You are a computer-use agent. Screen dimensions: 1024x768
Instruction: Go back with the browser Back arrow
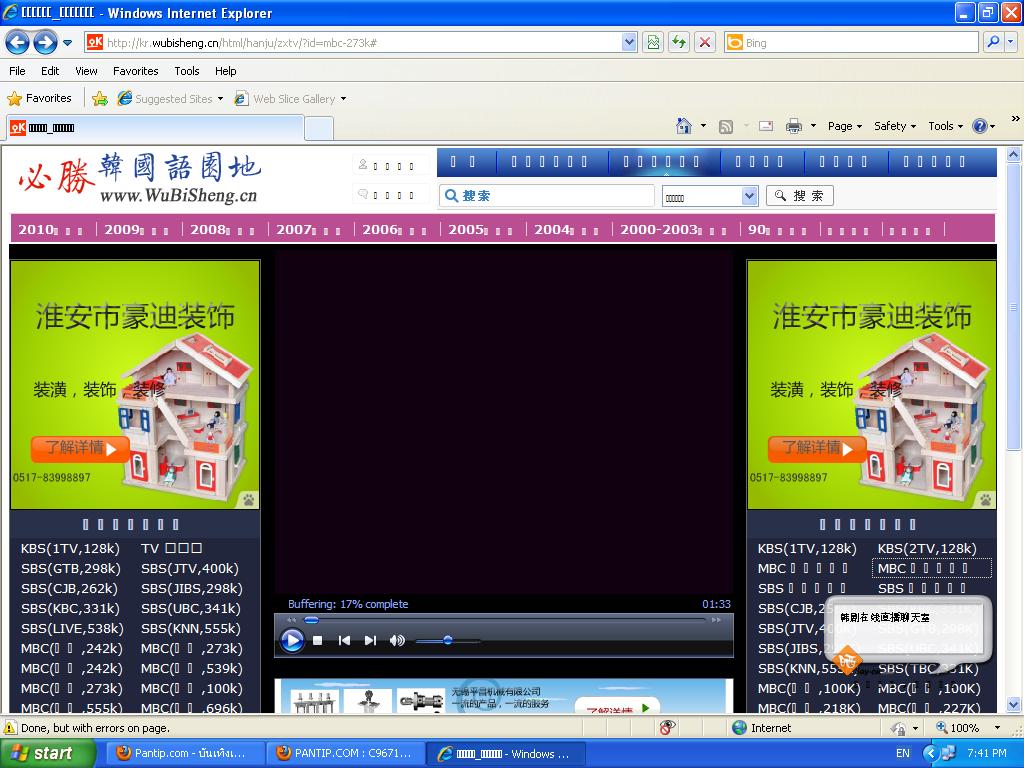pos(17,43)
